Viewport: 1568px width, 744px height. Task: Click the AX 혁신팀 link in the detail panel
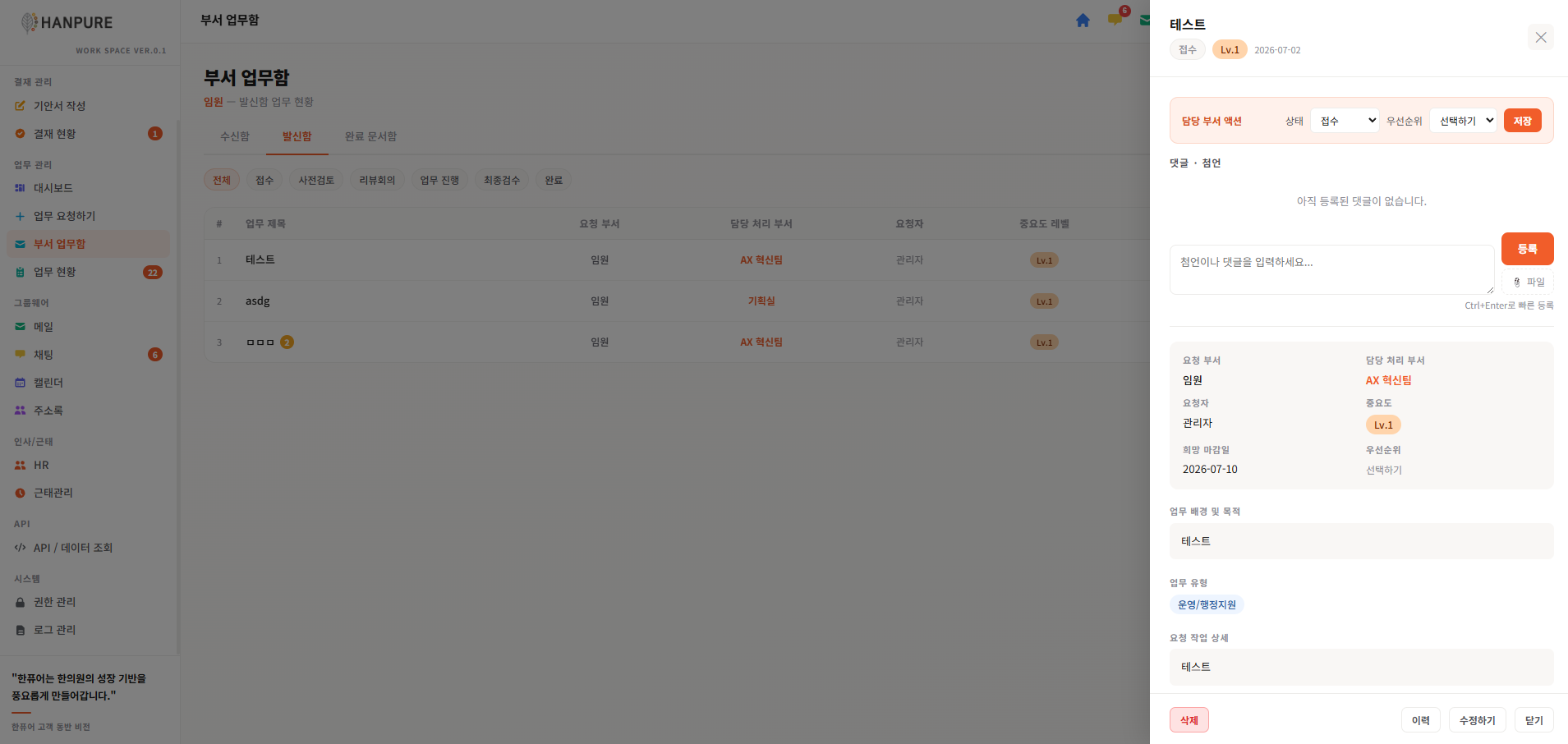(x=1388, y=380)
